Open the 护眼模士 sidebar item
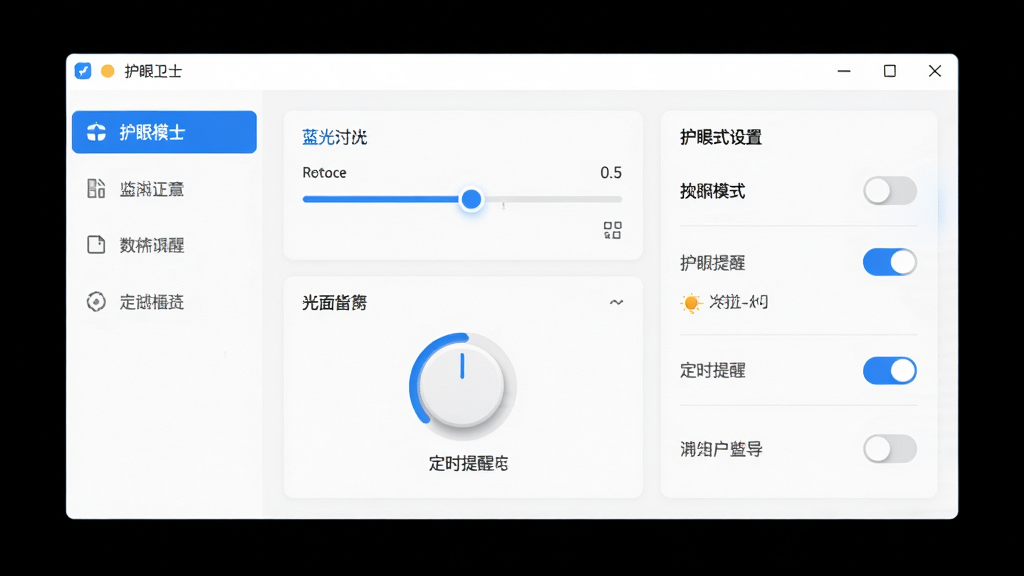Screen dimensions: 1024x576 (164, 132)
